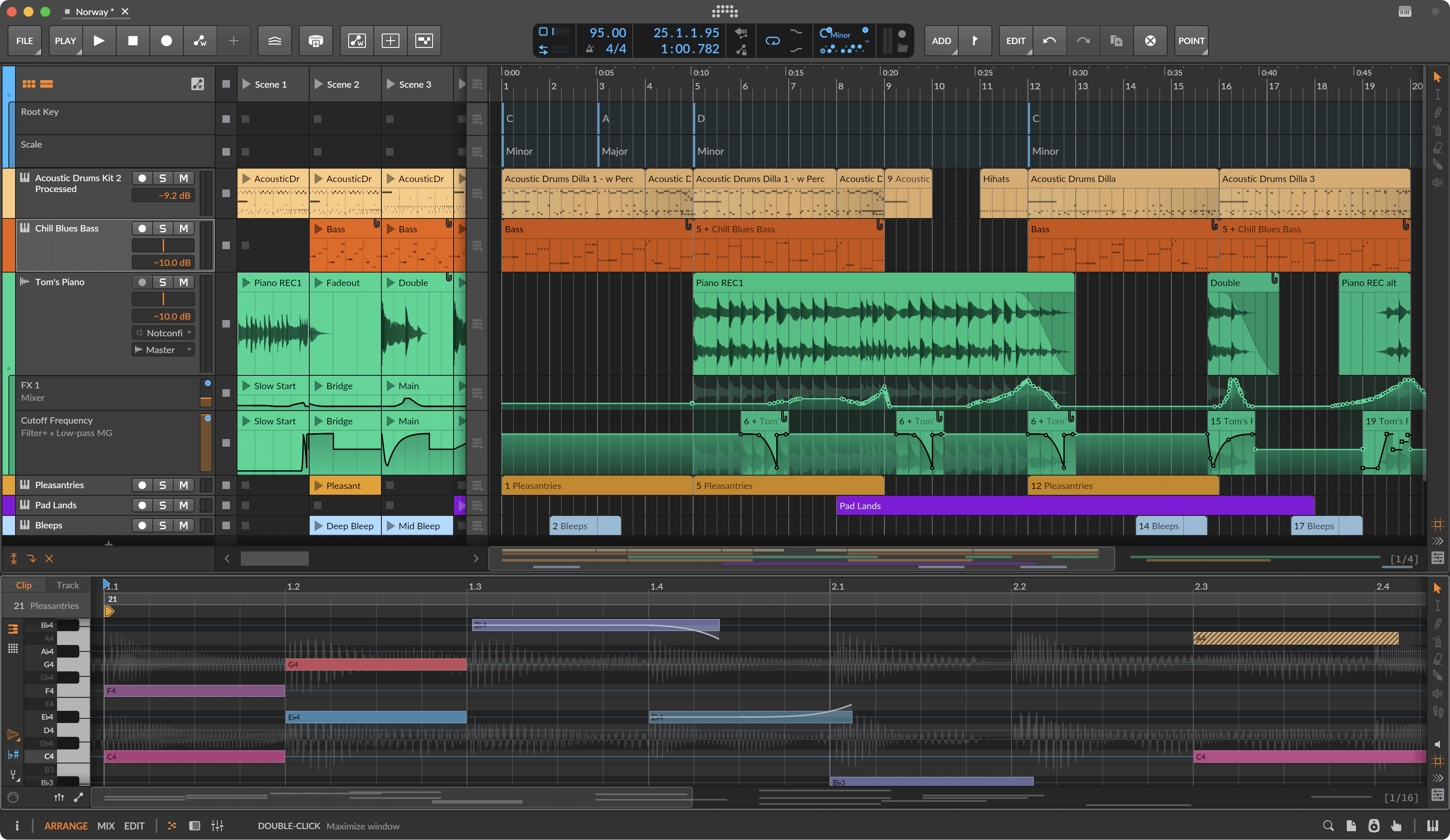
Task: Click the magnifier search icon bottom-right
Action: tap(1329, 826)
